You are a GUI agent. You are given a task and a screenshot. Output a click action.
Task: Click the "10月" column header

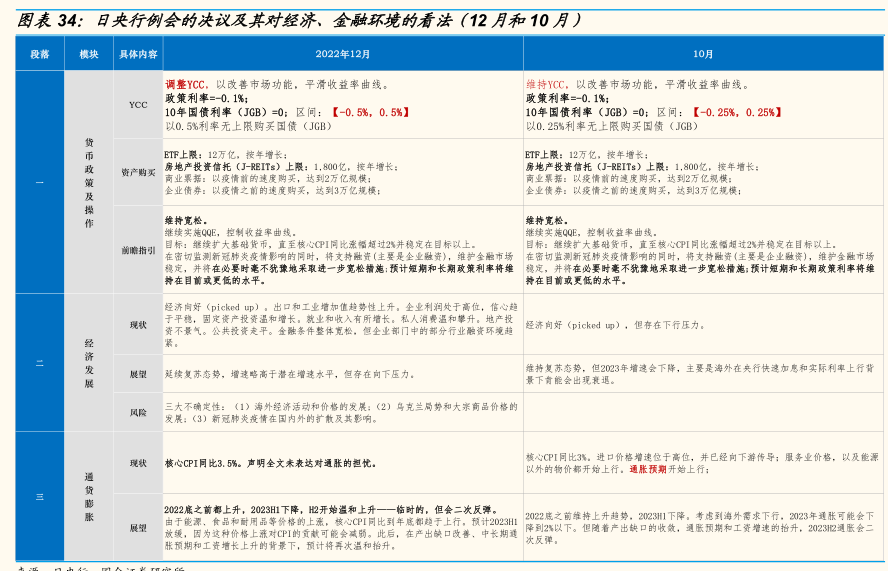click(x=703, y=54)
